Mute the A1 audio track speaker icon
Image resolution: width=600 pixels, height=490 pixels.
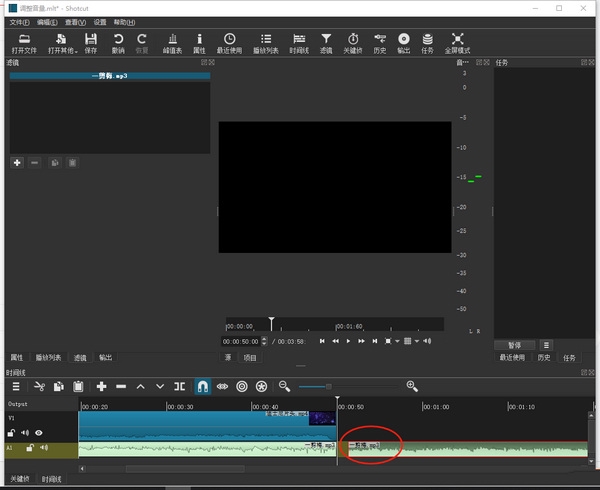click(44, 448)
